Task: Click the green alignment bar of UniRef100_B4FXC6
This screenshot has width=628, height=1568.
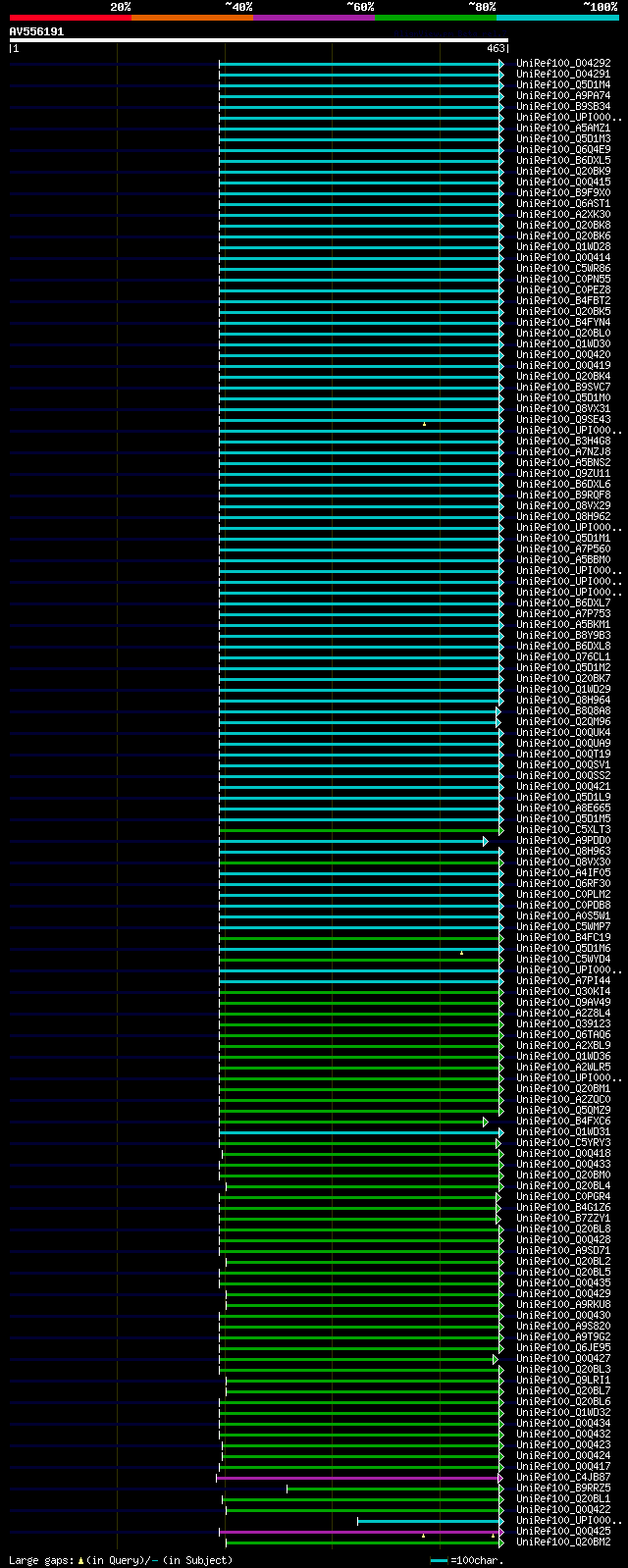Action: coord(352,1122)
